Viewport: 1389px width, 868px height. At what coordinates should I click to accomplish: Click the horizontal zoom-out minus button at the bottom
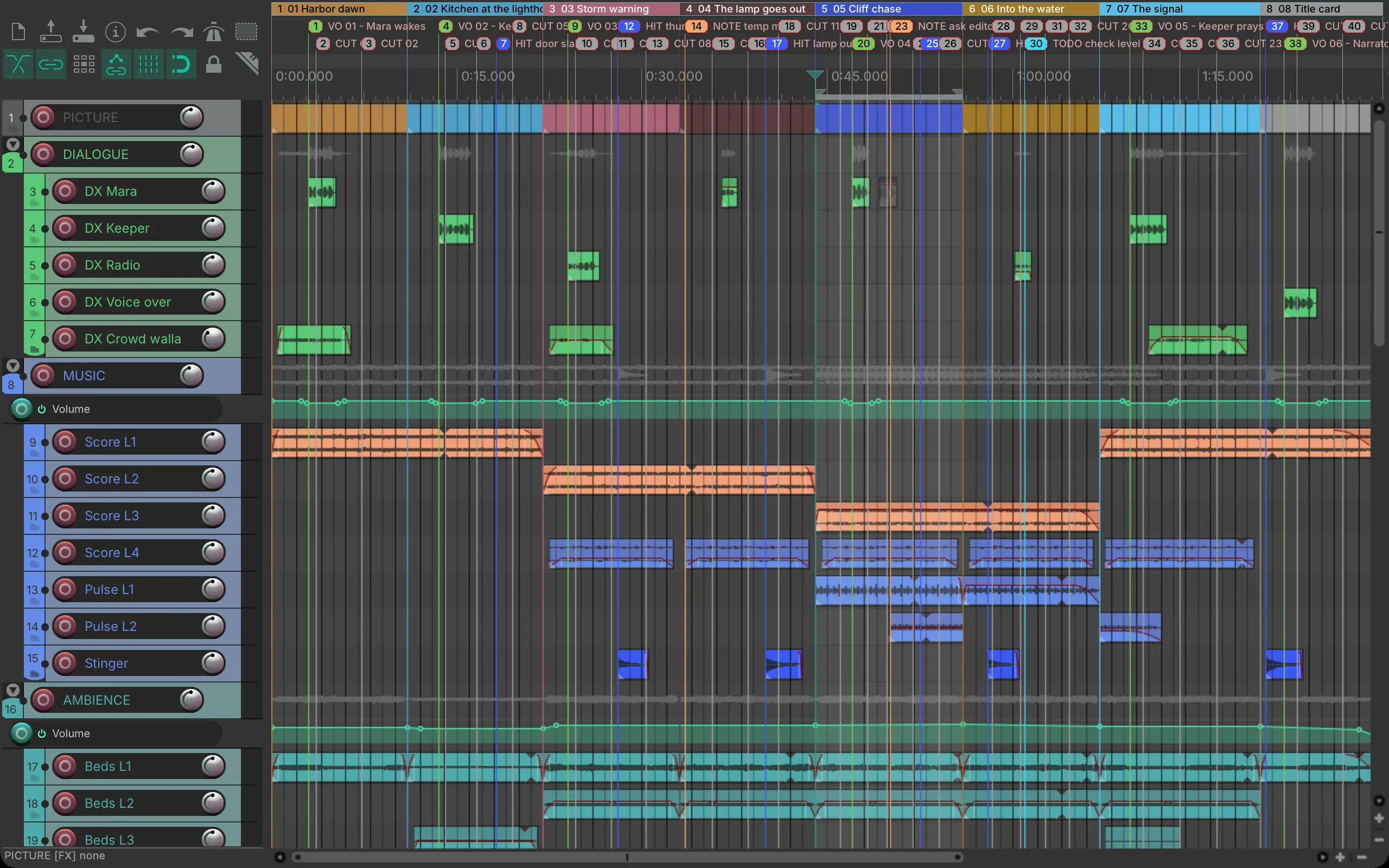pos(1361,857)
